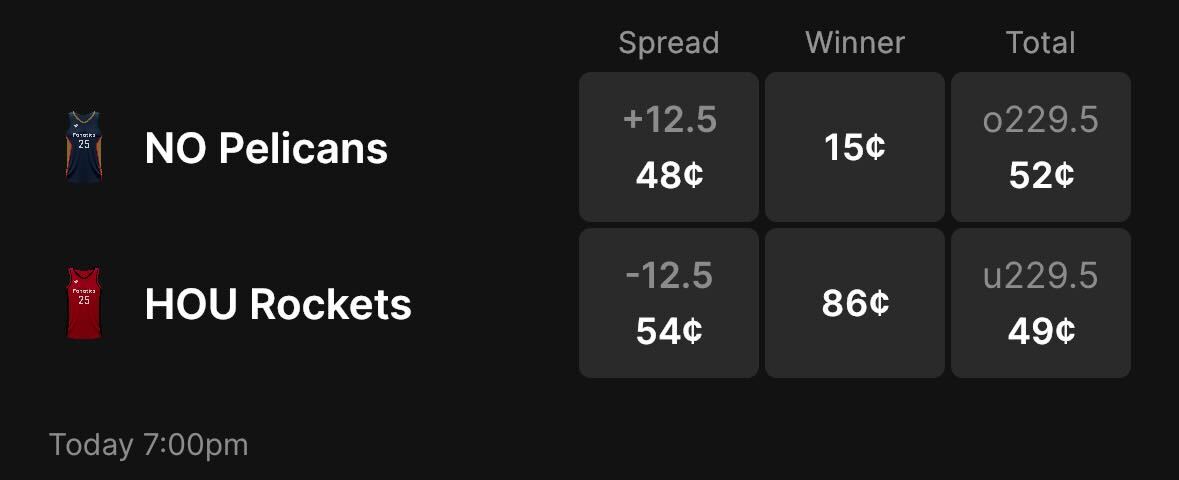1179x480 pixels.
Task: Click the Total column header
Action: click(1041, 43)
